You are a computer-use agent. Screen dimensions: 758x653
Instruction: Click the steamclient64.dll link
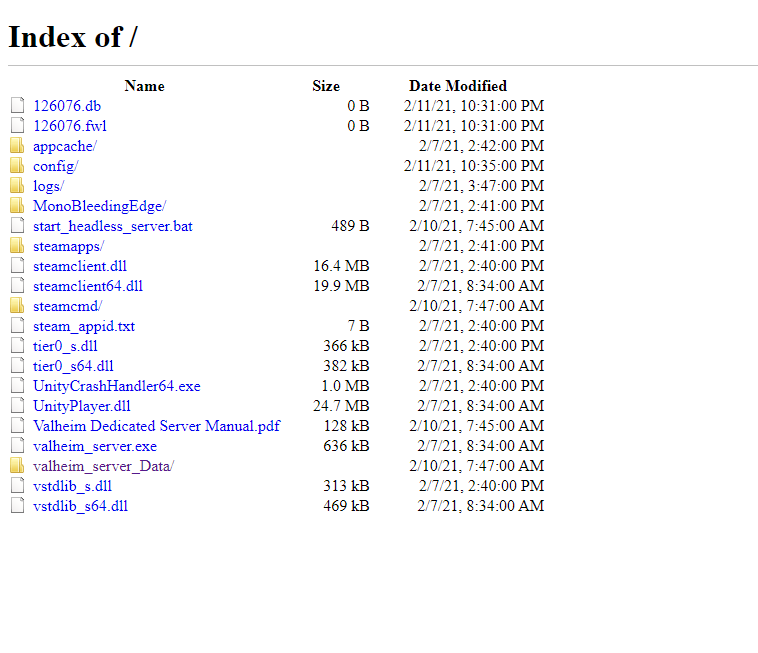click(x=88, y=286)
